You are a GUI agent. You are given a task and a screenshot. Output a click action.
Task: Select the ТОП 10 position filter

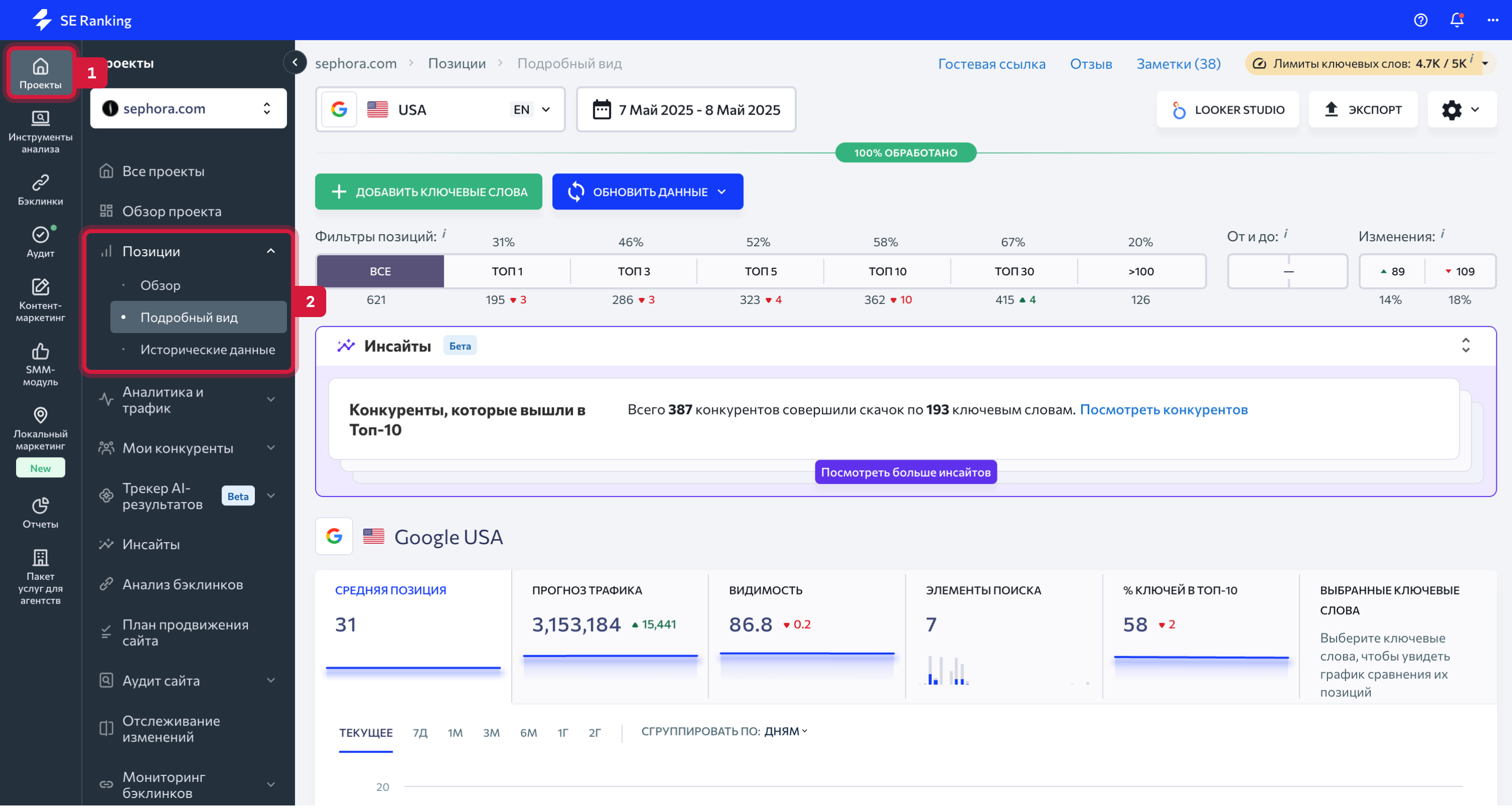[887, 272]
